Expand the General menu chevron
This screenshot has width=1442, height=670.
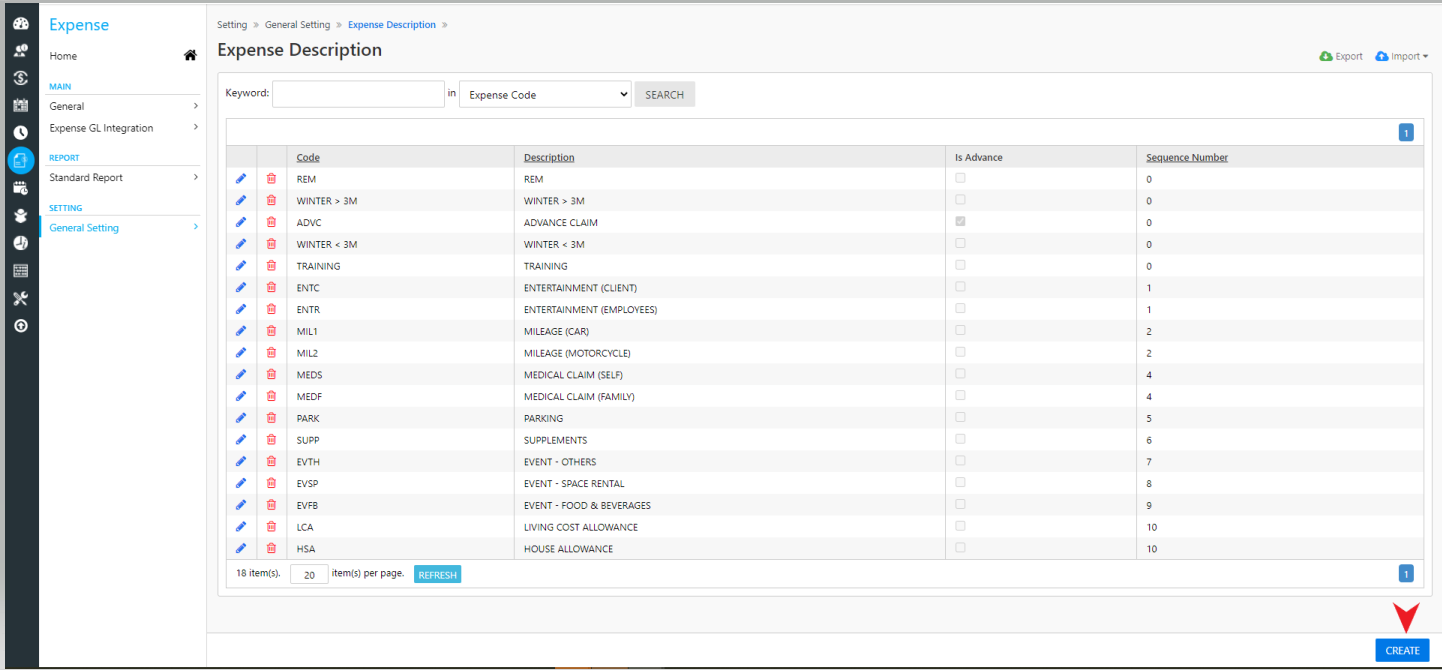pos(196,106)
